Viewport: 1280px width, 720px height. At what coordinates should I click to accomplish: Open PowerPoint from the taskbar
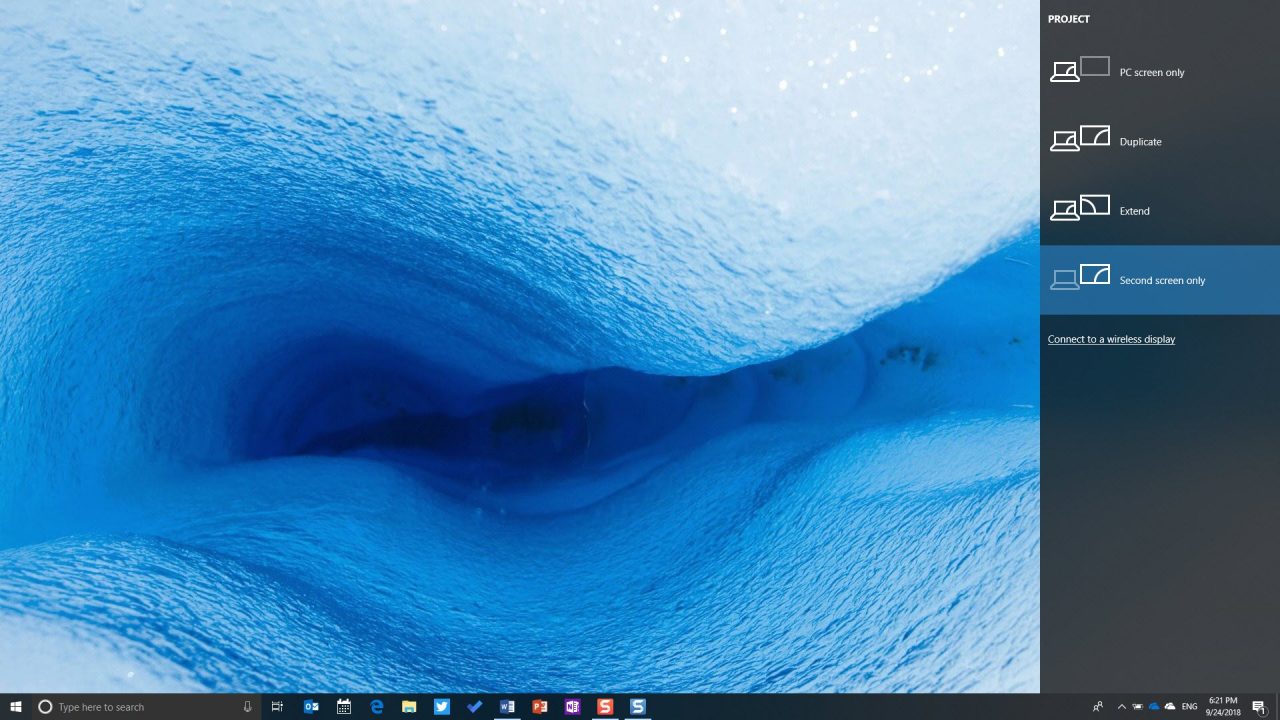540,707
